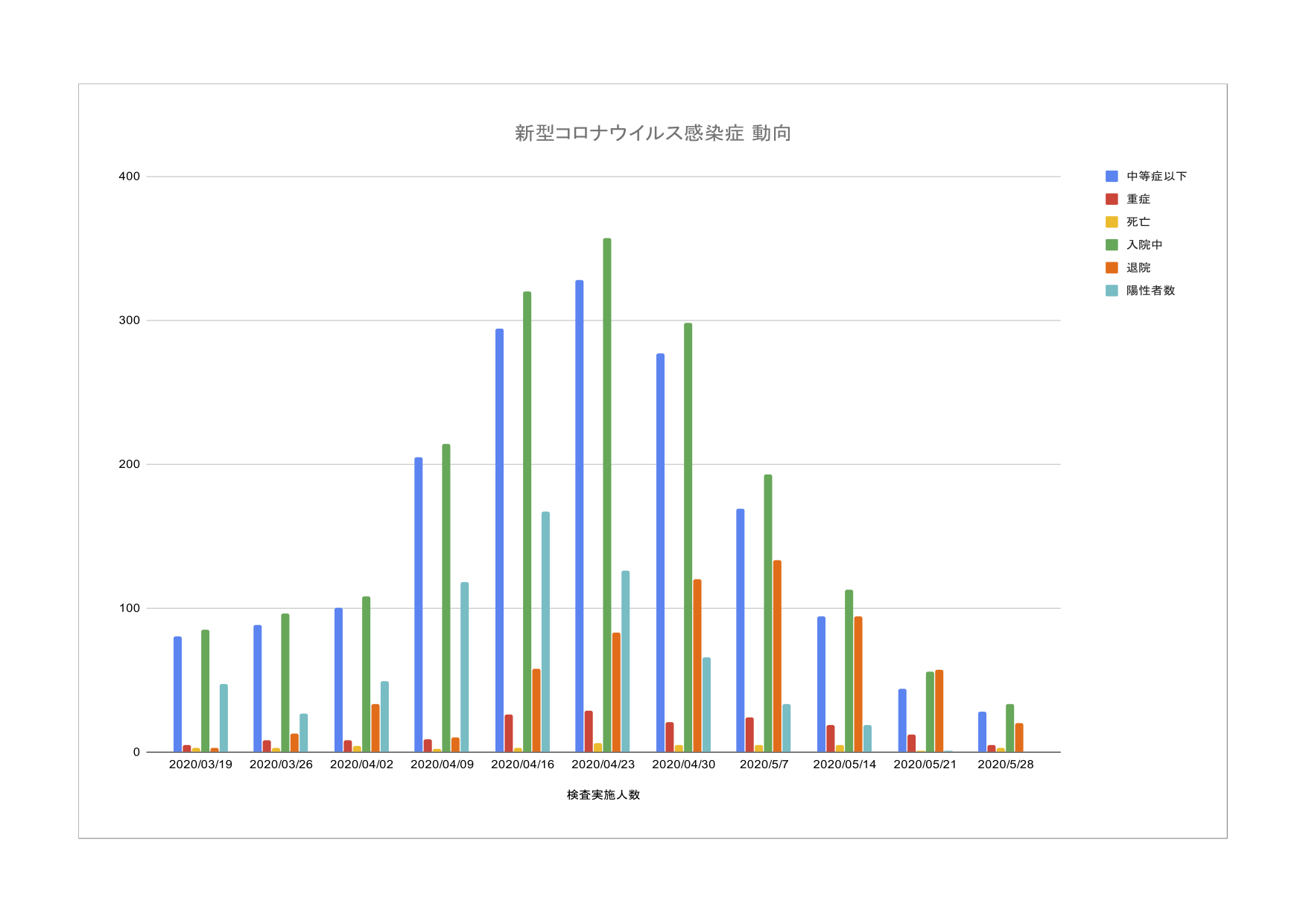Click the green bar for 2020/04/30
Image resolution: width=1306 pixels, height=924 pixels.
pos(688,537)
